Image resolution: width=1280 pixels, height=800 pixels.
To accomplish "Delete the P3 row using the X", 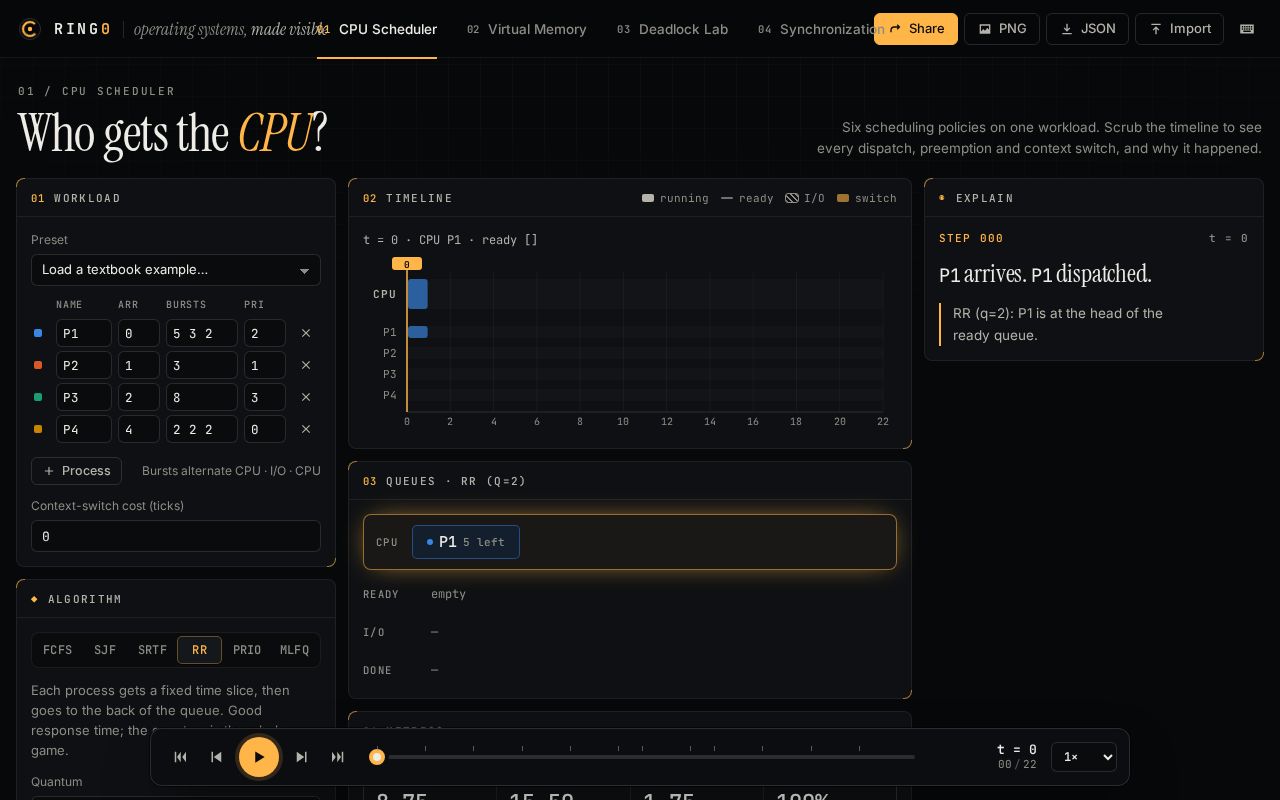I will point(306,397).
